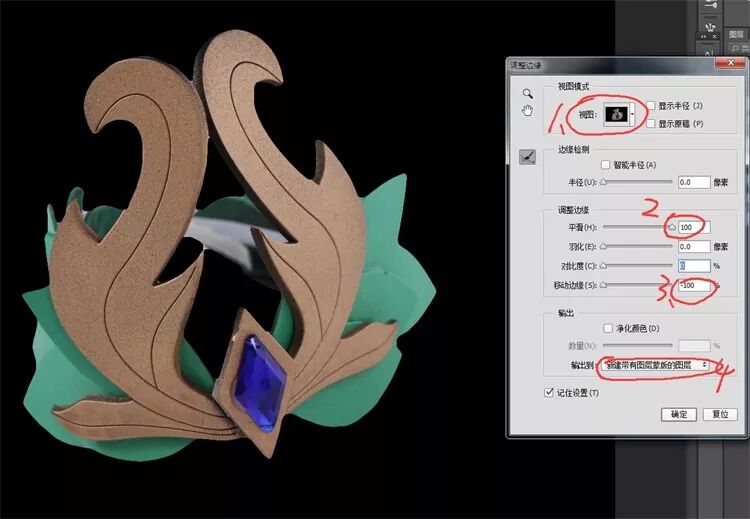This screenshot has width=750, height=519.
Task: Click the 输出 group label
Action: (x=566, y=313)
